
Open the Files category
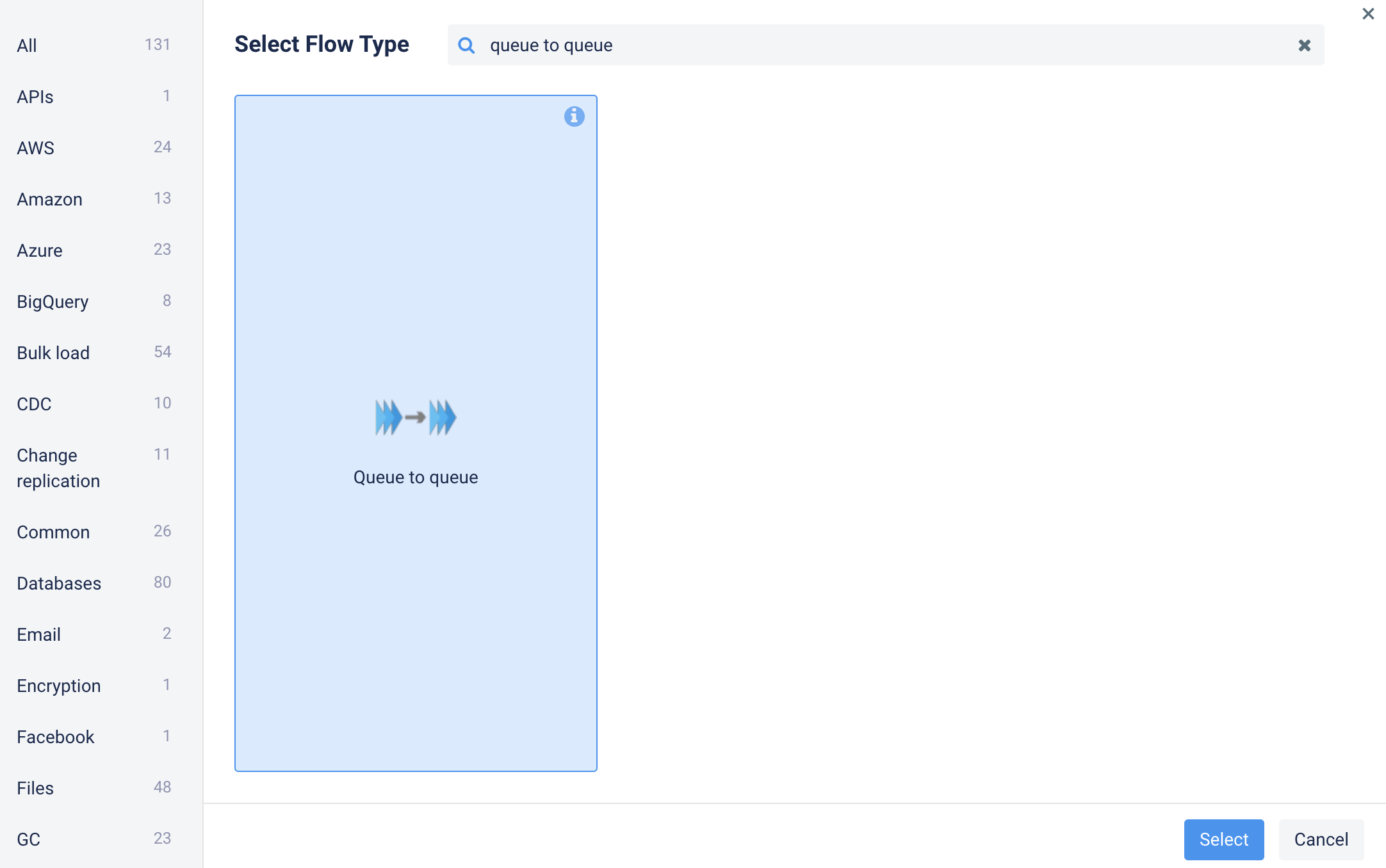(35, 788)
